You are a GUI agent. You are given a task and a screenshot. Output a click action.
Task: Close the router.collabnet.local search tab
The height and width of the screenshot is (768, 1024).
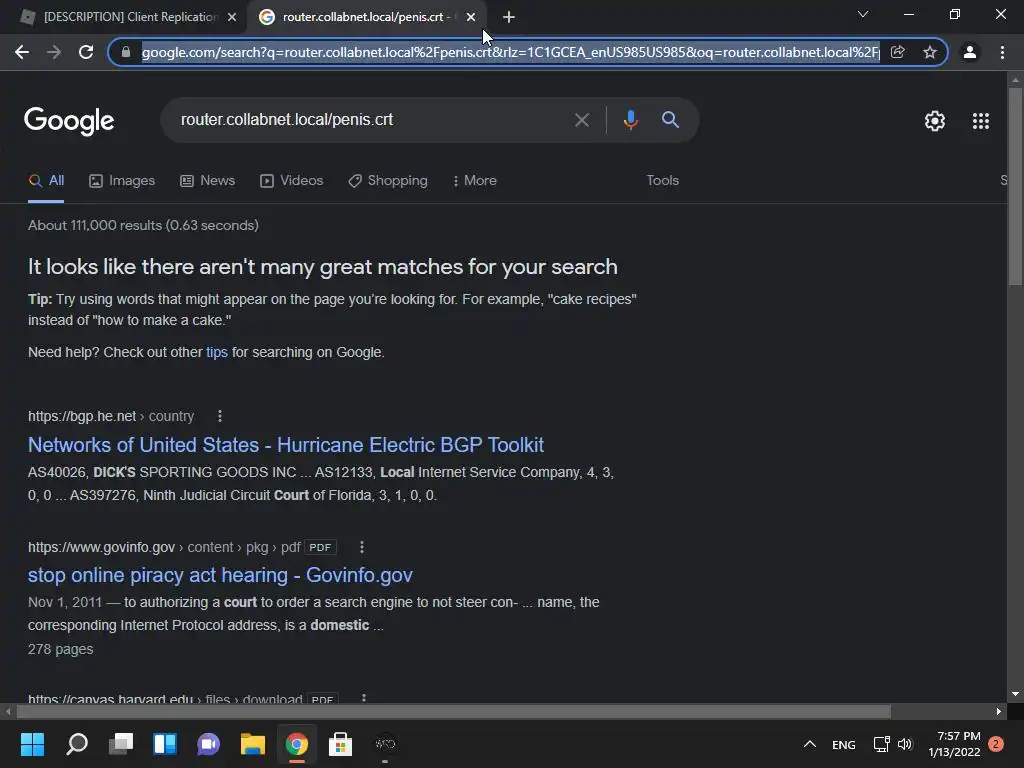471,17
